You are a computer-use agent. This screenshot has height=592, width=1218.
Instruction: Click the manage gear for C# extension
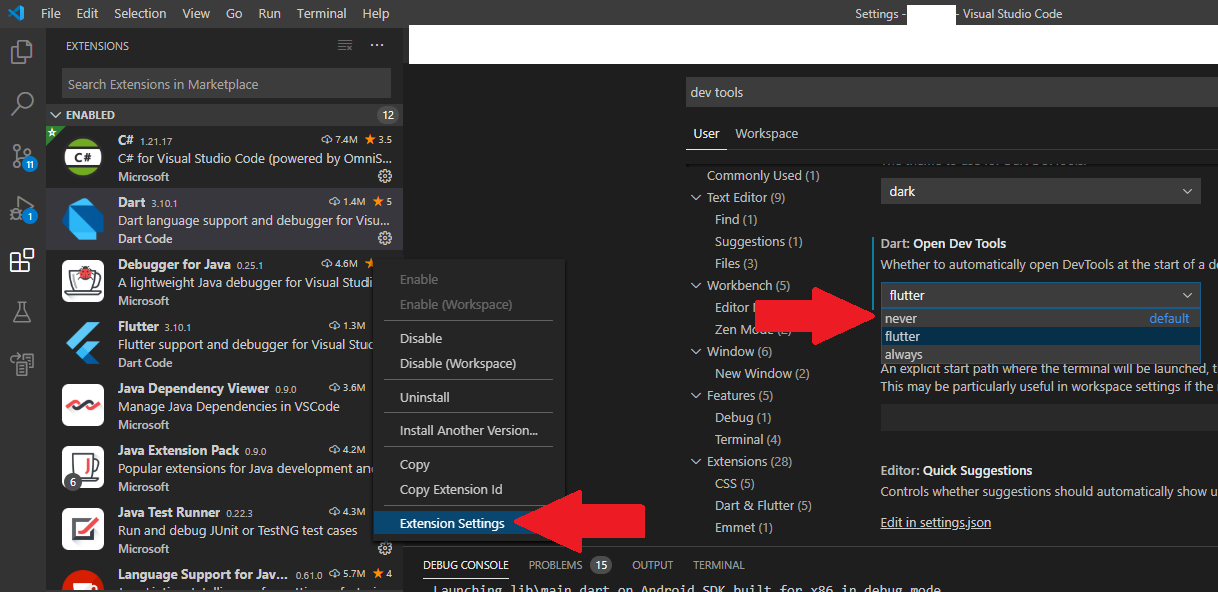click(x=384, y=176)
